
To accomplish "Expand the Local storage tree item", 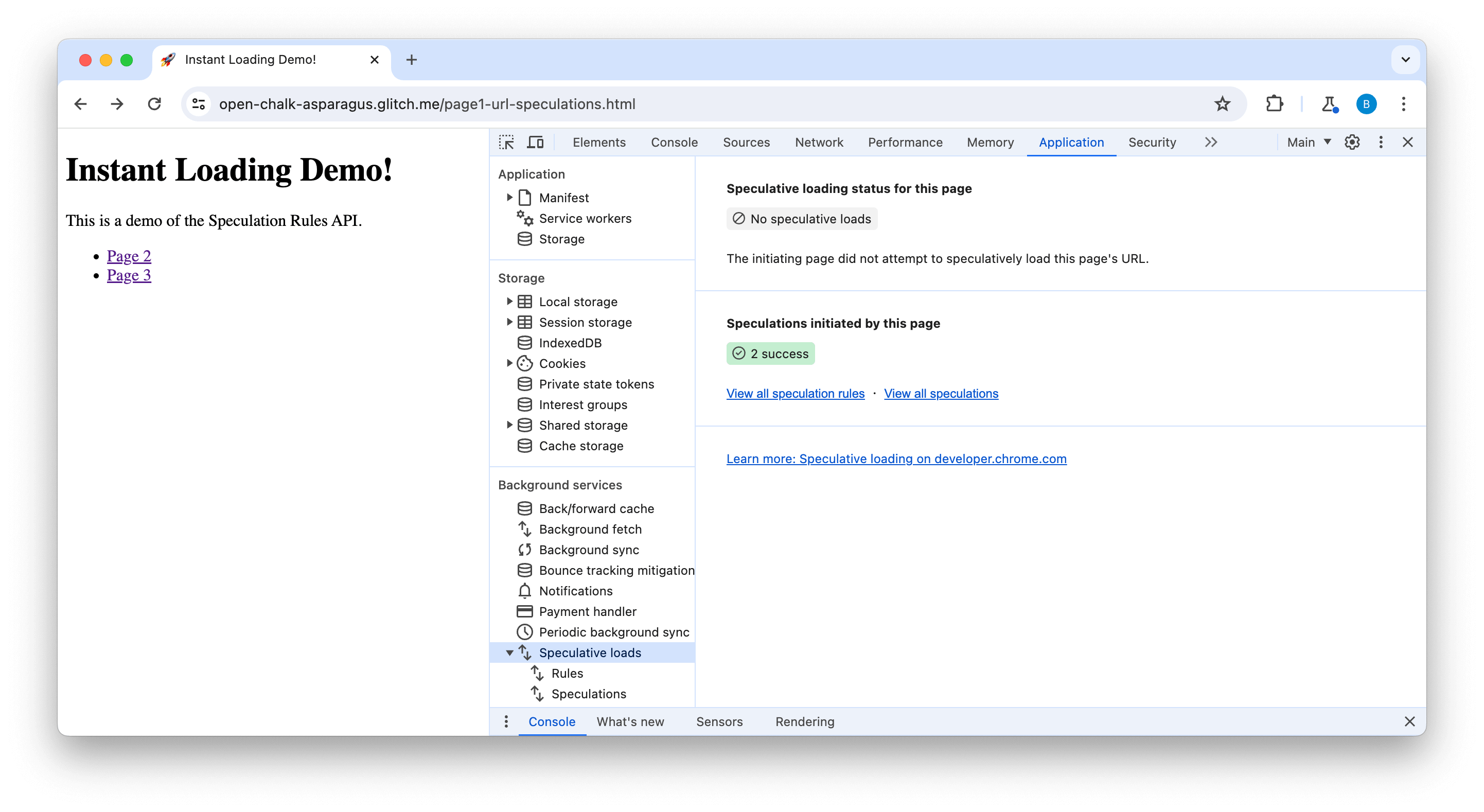I will (509, 301).
